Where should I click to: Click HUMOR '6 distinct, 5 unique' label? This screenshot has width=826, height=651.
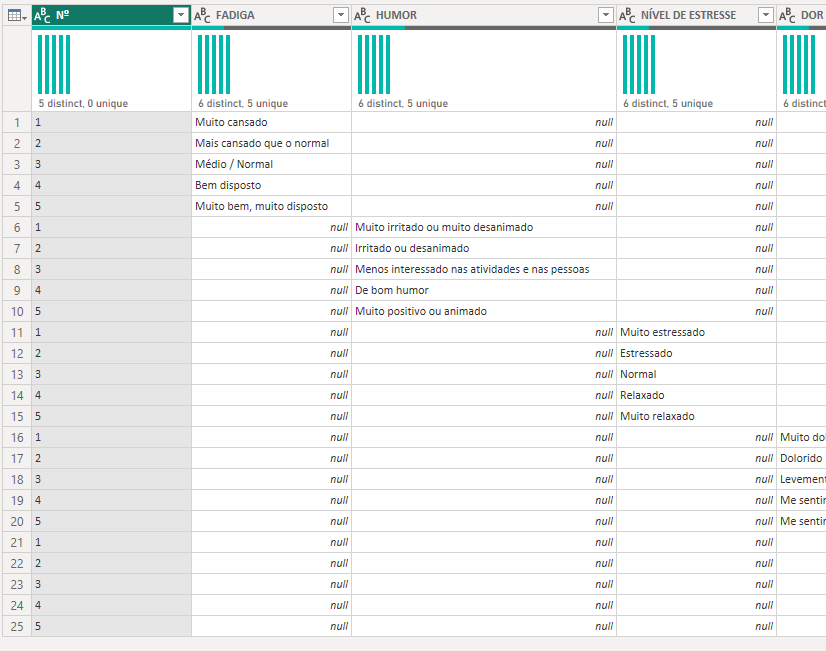(x=403, y=103)
